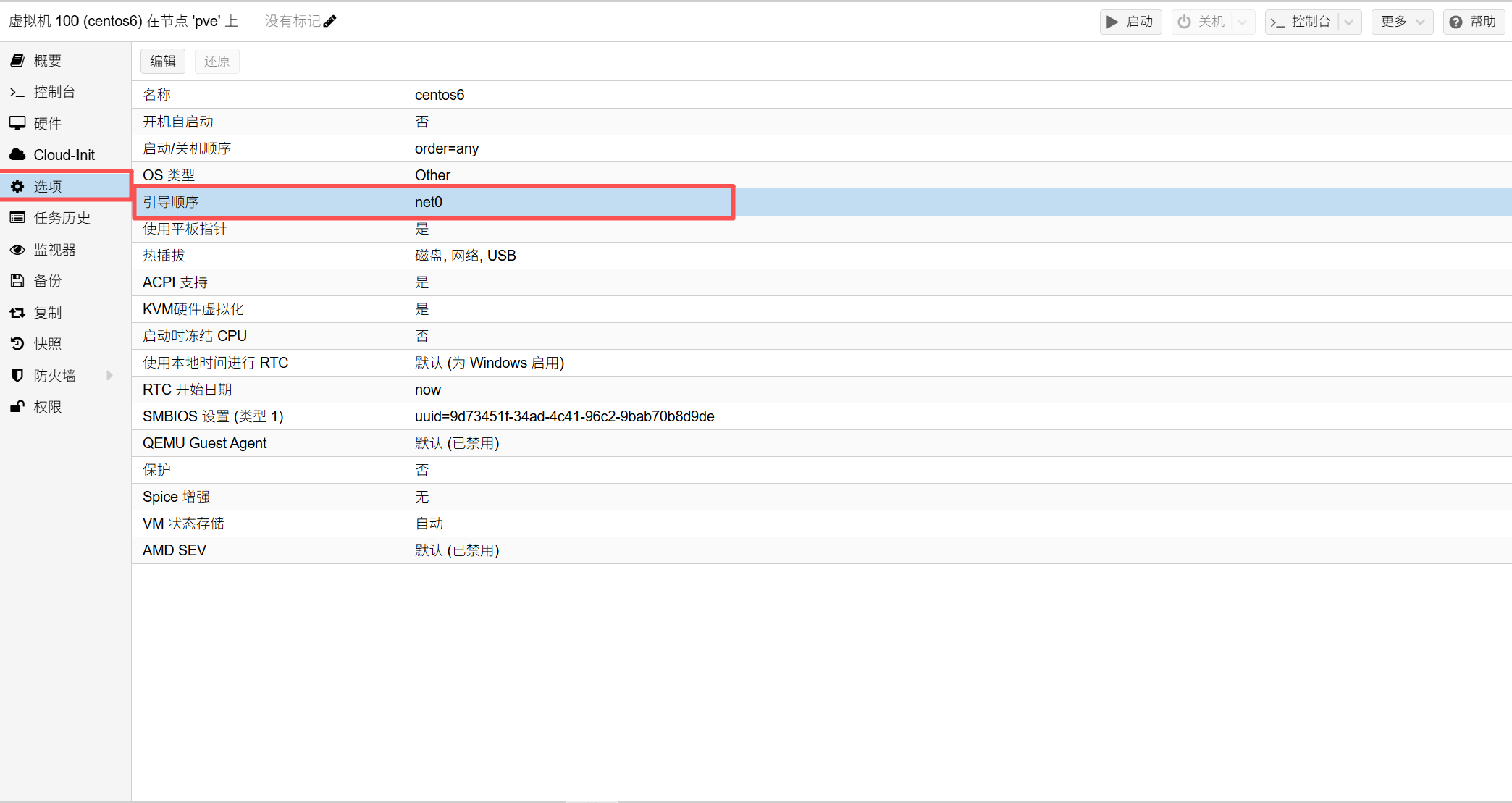1512x803 pixels.
Task: Switch to 任务历史 in sidebar
Action: [62, 218]
